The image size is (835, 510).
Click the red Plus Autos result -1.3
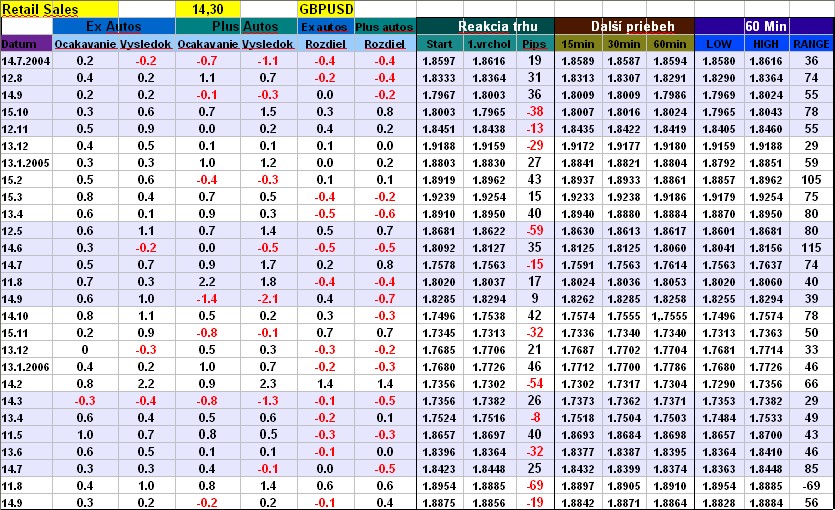pyautogui.click(x=268, y=401)
